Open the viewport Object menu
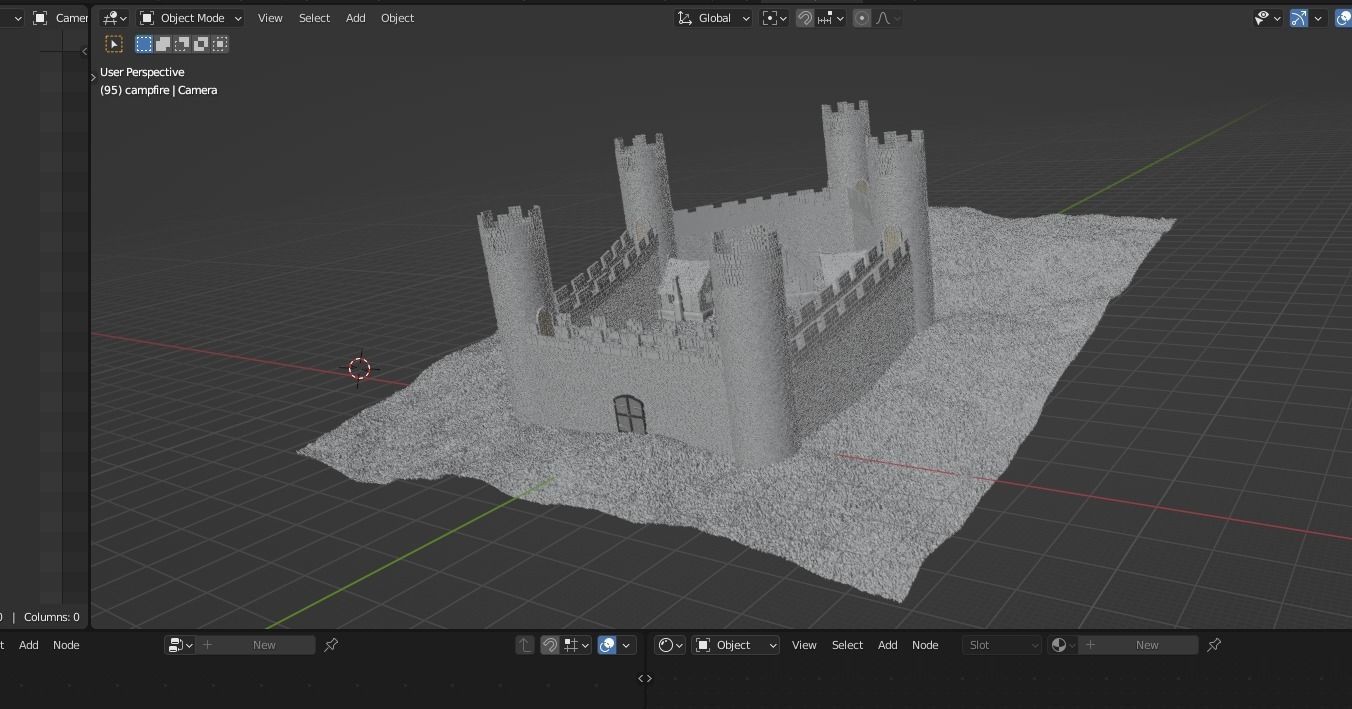Screen dimensions: 1352x709 [397, 18]
